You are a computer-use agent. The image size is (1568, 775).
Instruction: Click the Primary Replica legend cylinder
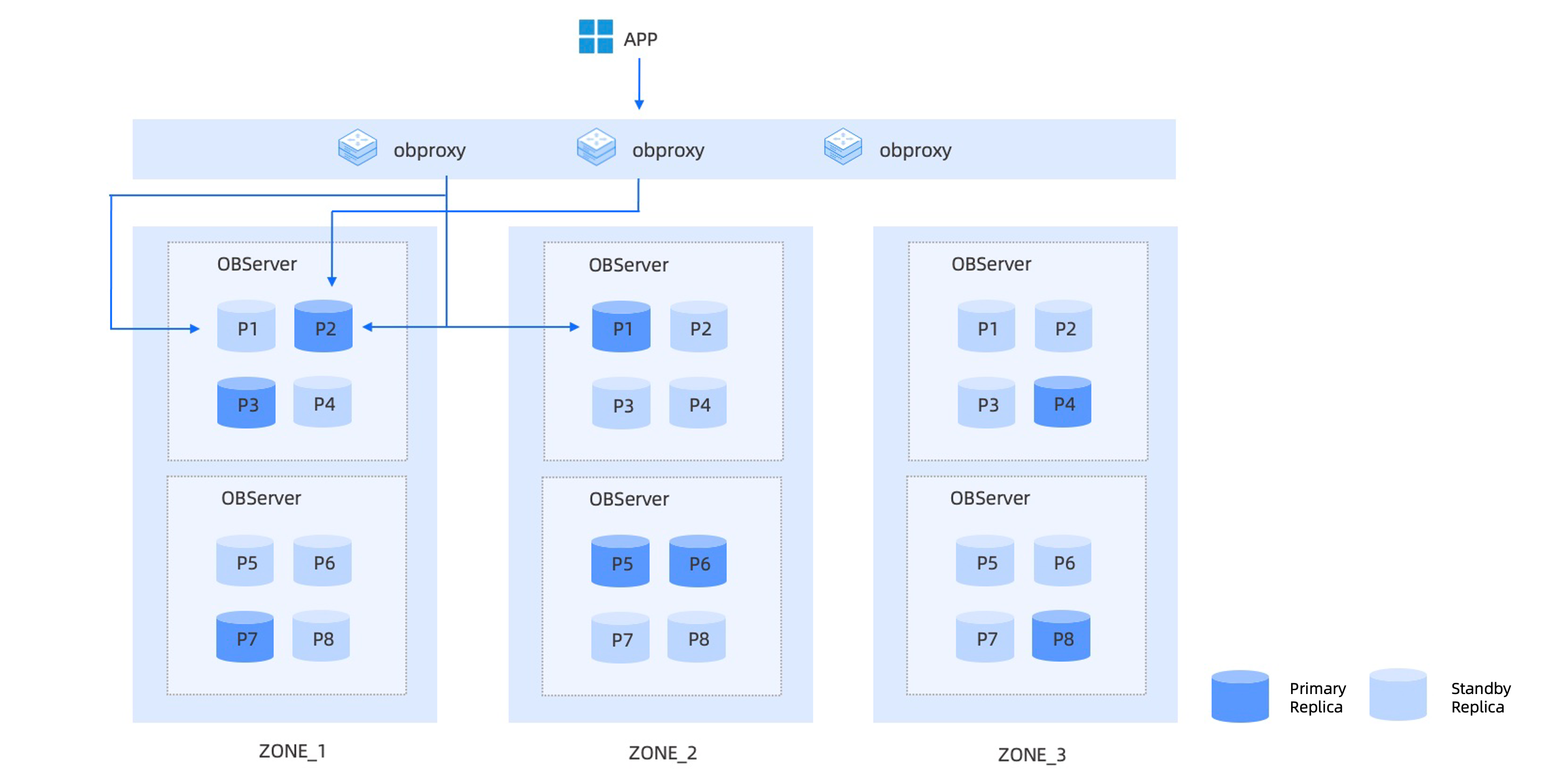(x=1240, y=696)
